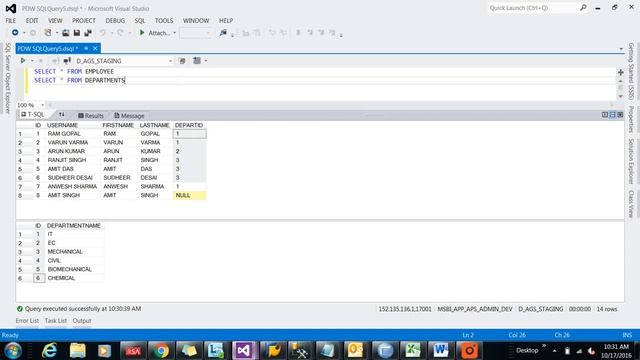The height and width of the screenshot is (360, 640).
Task: Save the current query file
Action: 76,33
